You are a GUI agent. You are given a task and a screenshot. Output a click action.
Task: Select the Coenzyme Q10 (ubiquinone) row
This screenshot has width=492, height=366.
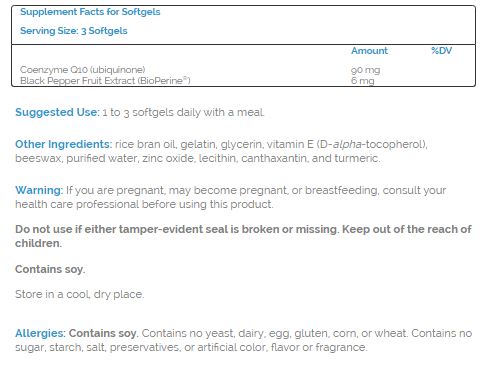[x=243, y=70]
